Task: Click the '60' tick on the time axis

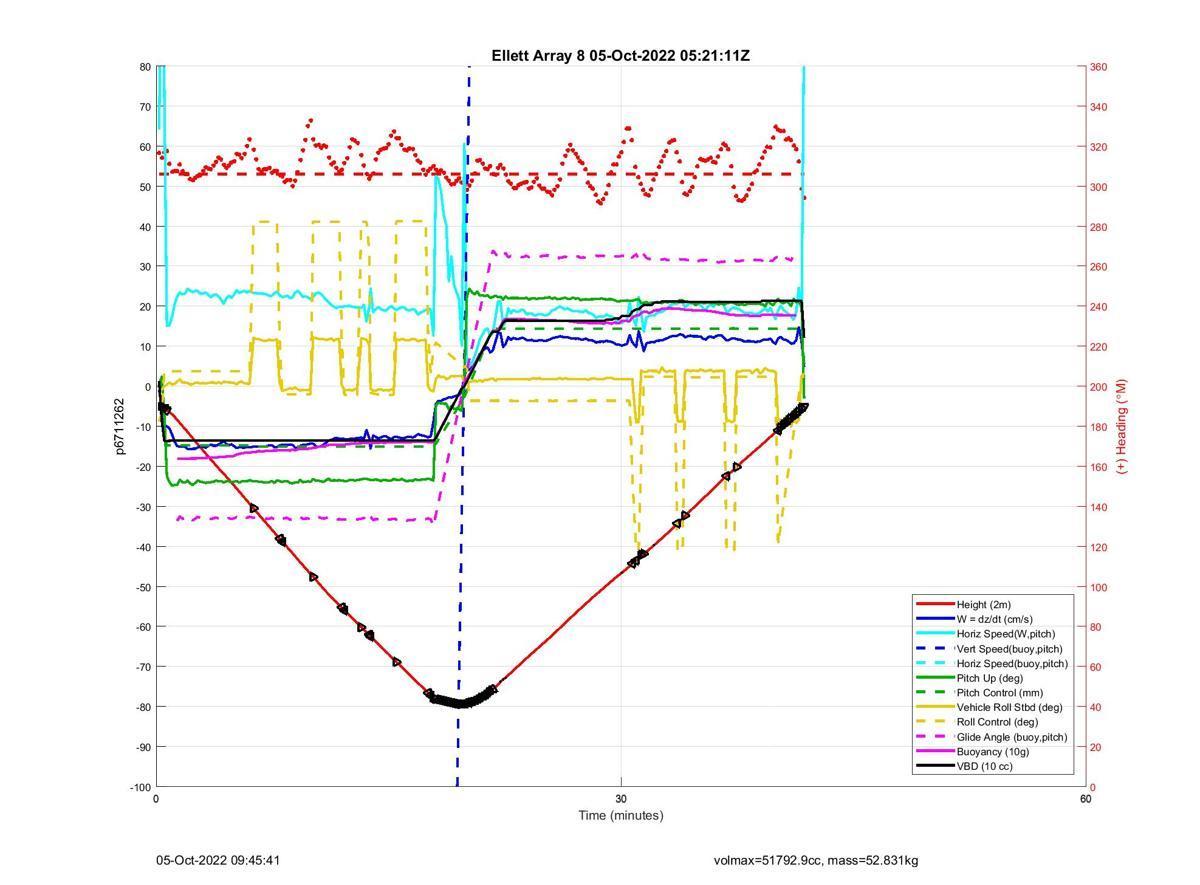Action: point(1085,799)
